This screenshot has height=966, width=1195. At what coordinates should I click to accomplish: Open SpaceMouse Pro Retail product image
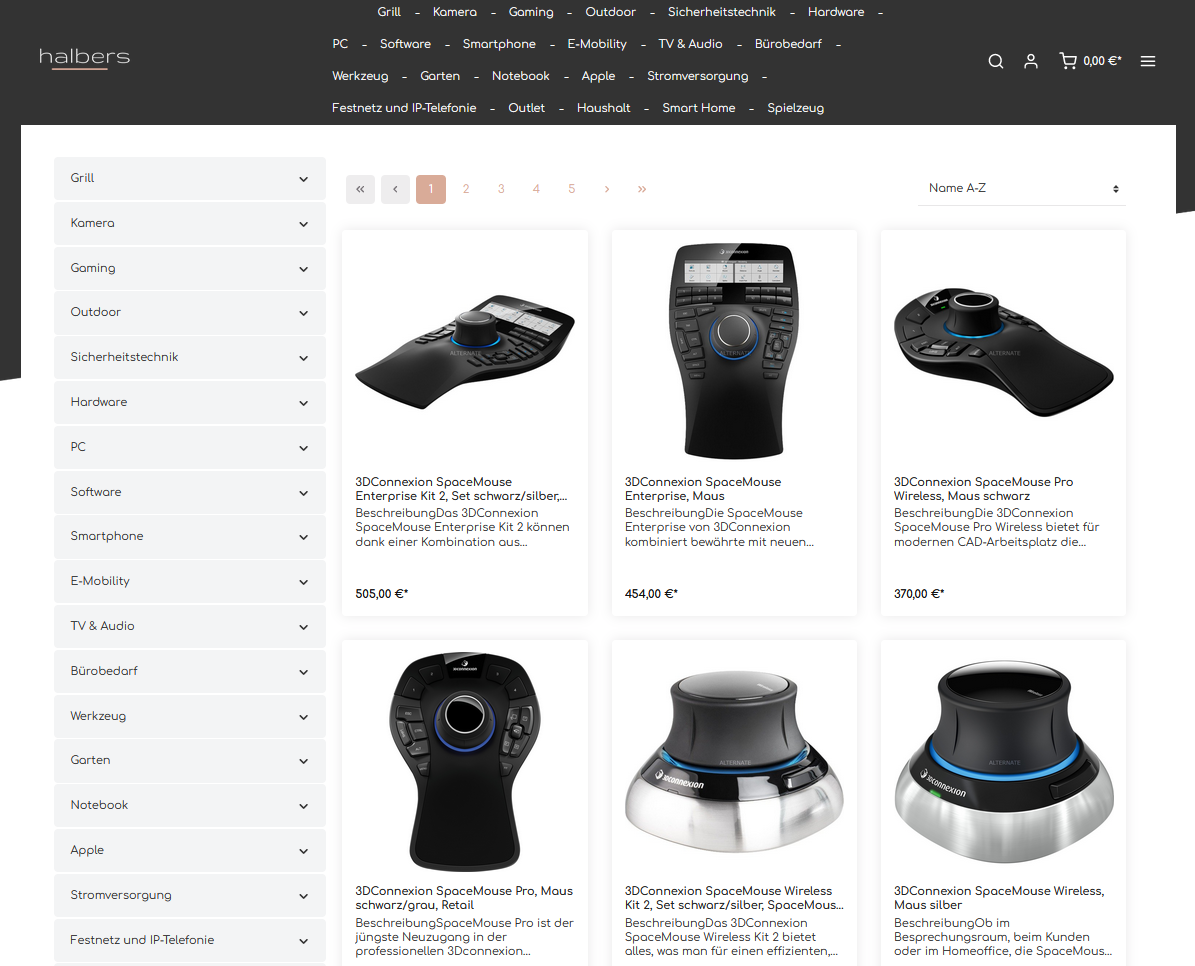pos(465,761)
